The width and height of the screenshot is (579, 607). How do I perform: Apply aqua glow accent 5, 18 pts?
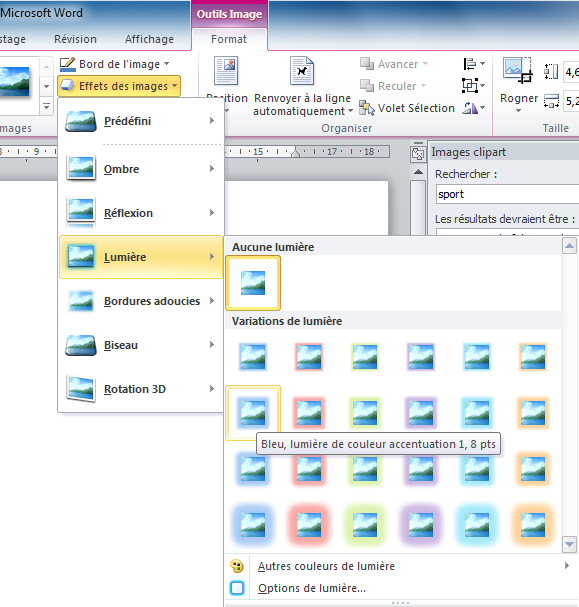click(x=477, y=525)
